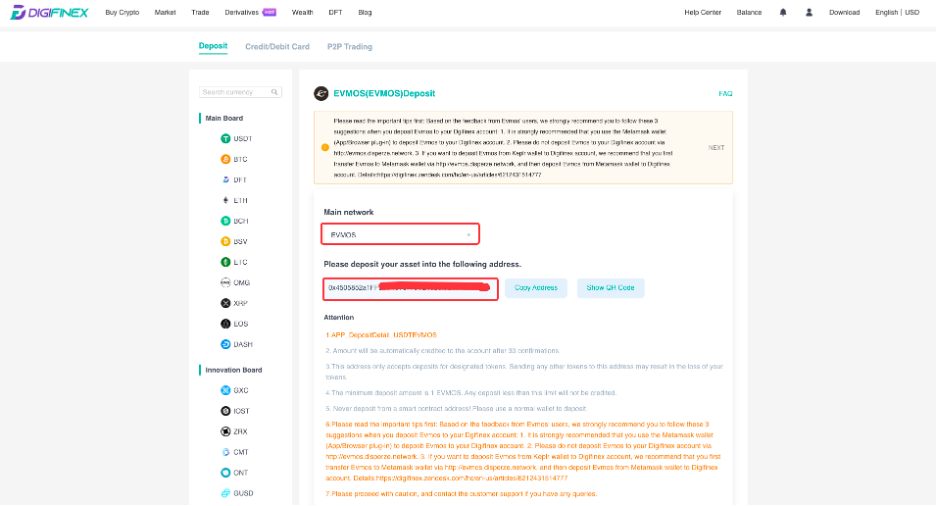Switch to the Deposit tab
The height and width of the screenshot is (506, 936).
click(x=213, y=46)
